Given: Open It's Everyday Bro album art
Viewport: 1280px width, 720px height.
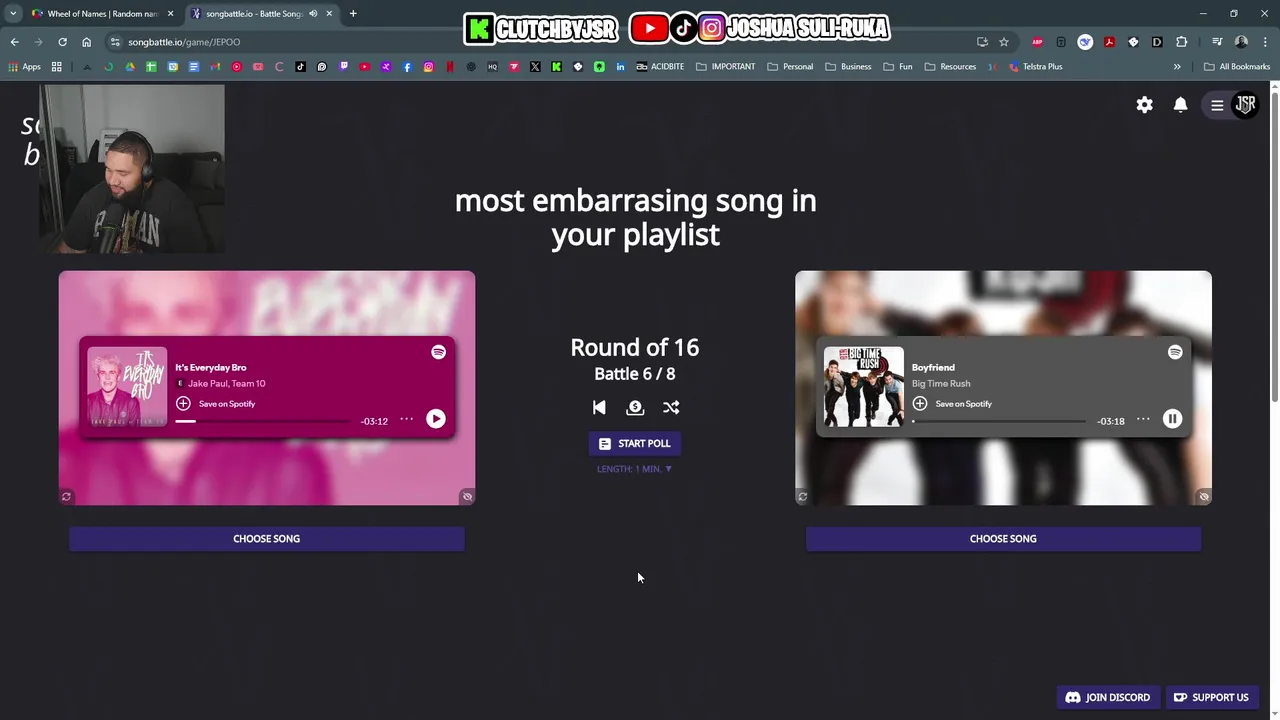Looking at the screenshot, I should [127, 387].
